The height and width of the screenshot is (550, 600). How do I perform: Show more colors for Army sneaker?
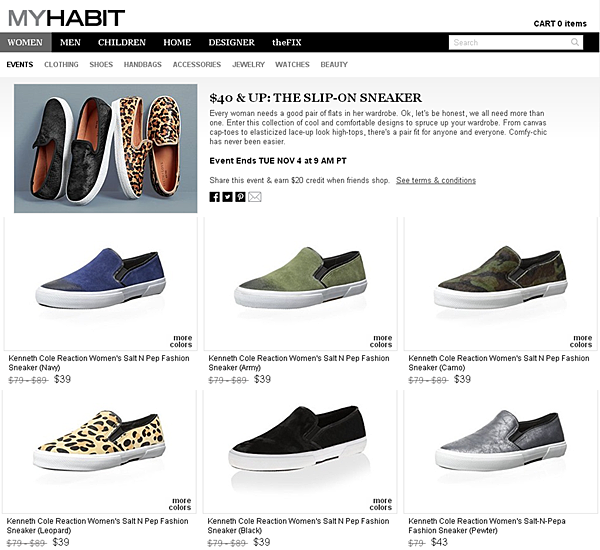point(381,341)
